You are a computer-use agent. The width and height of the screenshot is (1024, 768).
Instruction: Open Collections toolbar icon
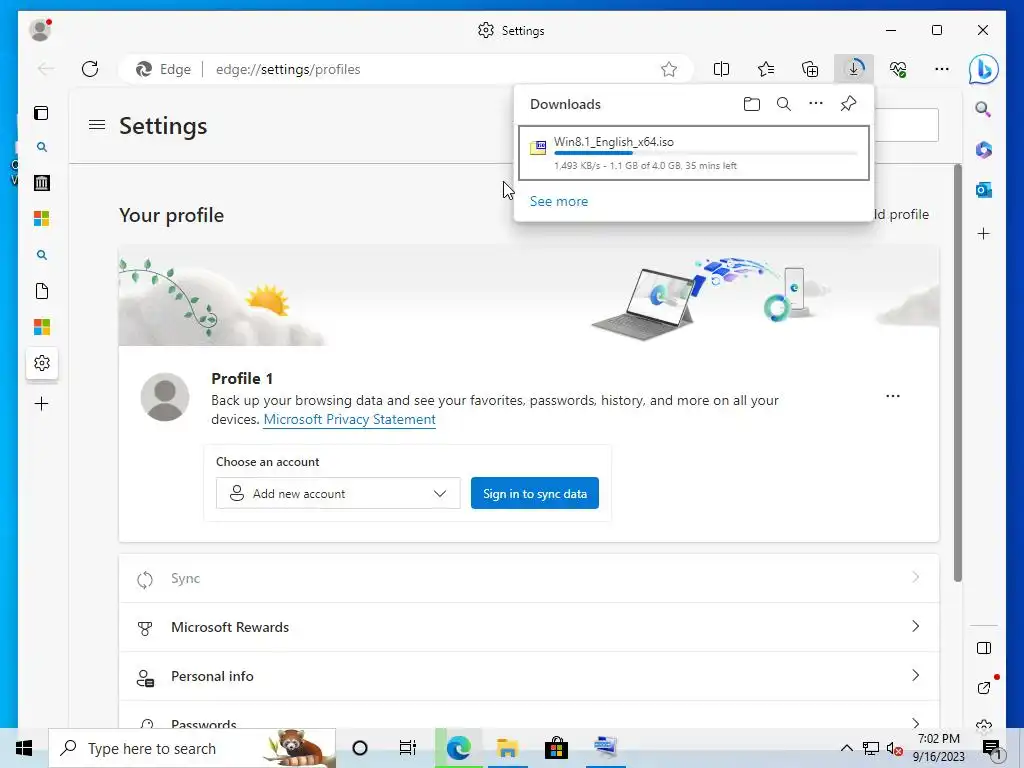(x=810, y=69)
